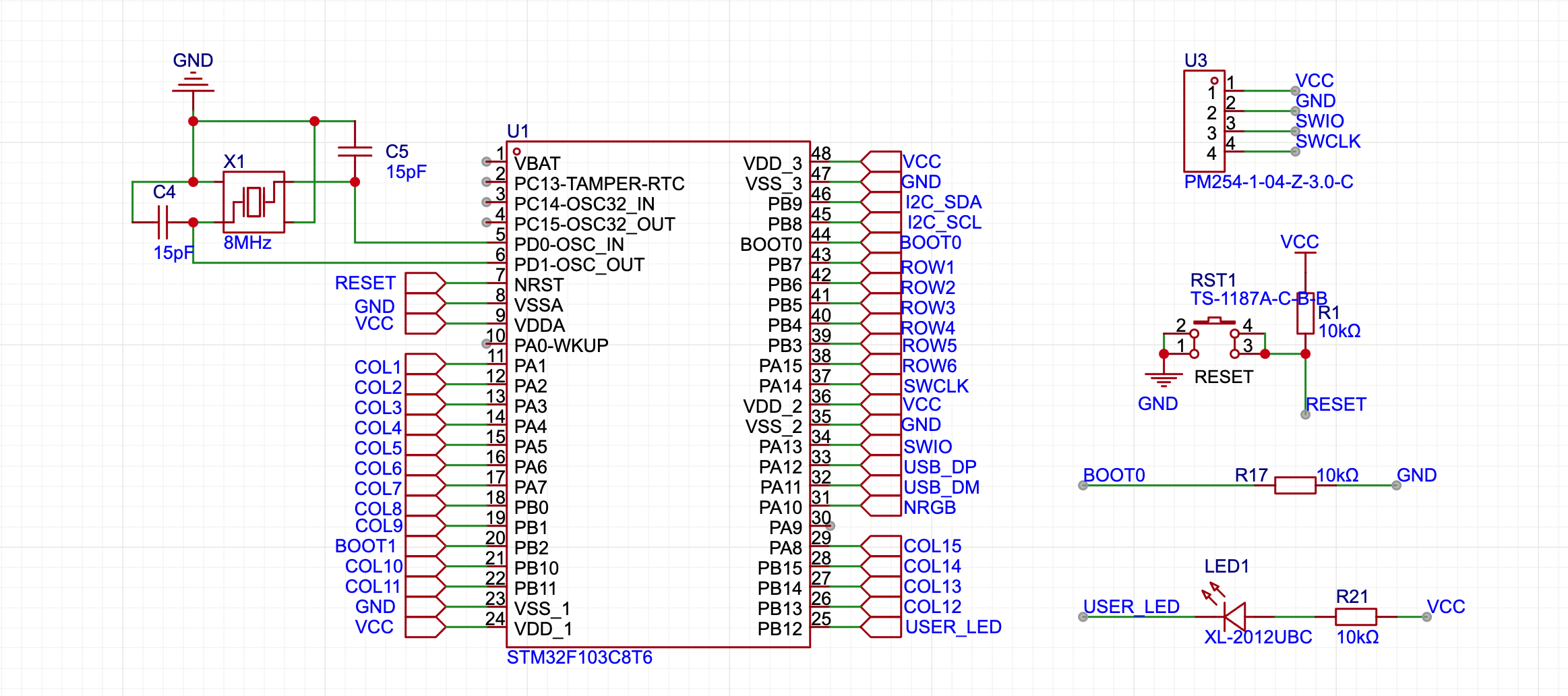This screenshot has width=1568, height=696.
Task: Click the 10kΩ value beside R1
Action: [1339, 331]
